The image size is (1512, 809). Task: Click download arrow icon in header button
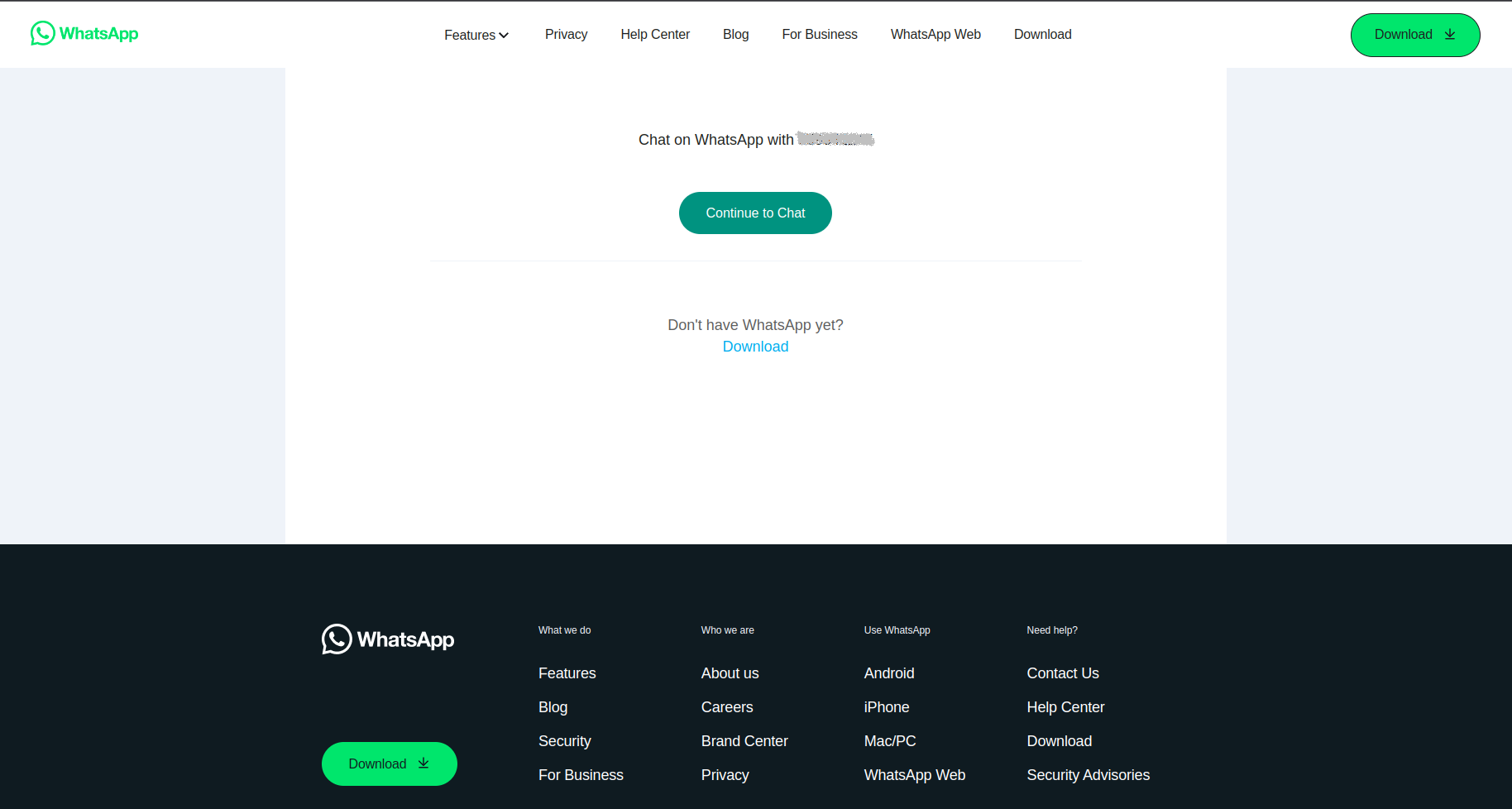click(1450, 35)
